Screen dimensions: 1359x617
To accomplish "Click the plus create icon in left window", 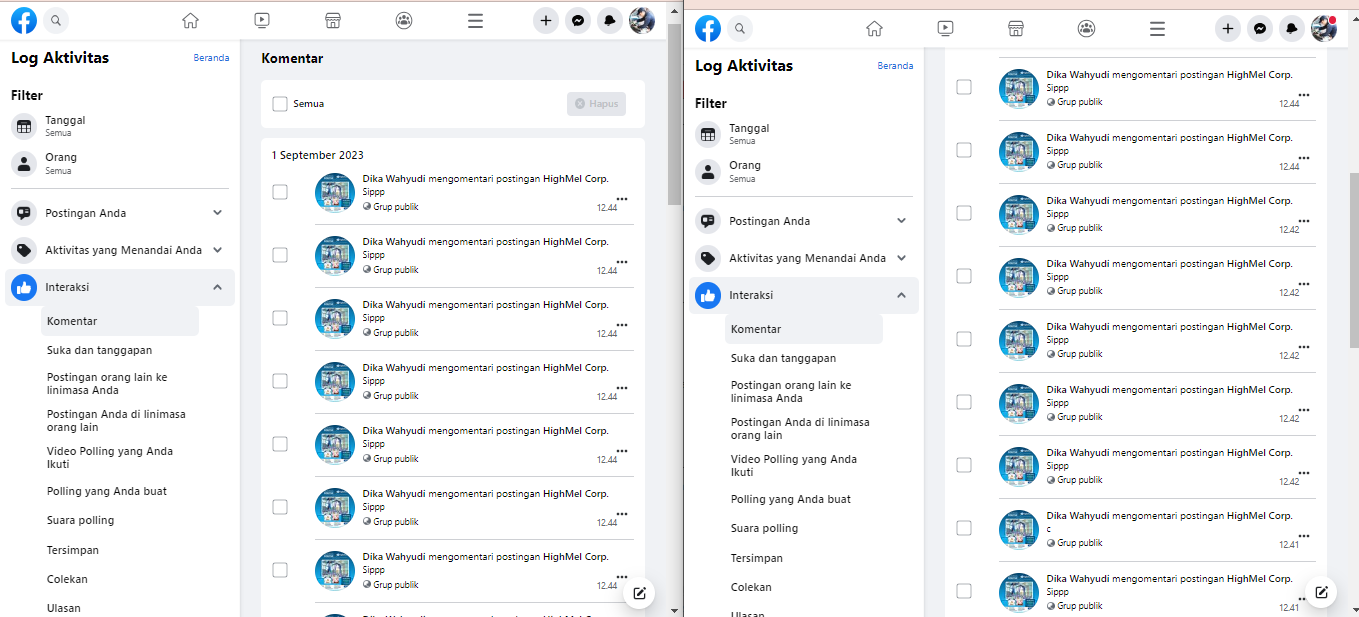I will [x=545, y=20].
